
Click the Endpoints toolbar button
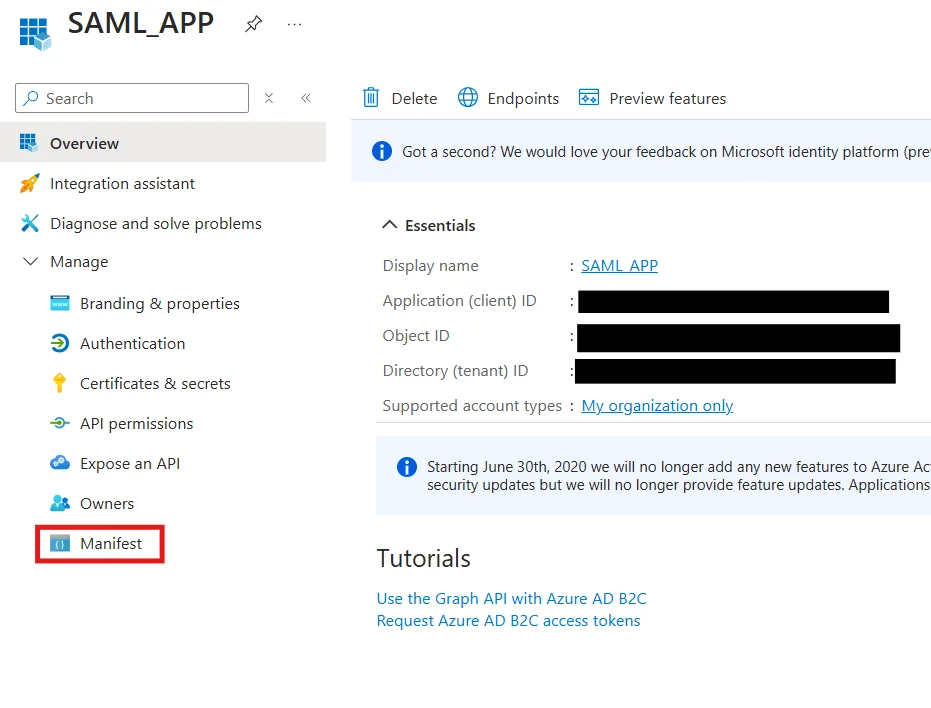512,98
